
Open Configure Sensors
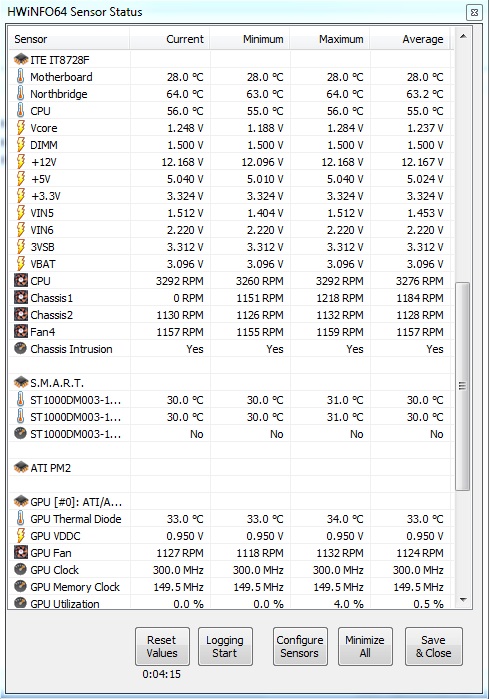(300, 646)
